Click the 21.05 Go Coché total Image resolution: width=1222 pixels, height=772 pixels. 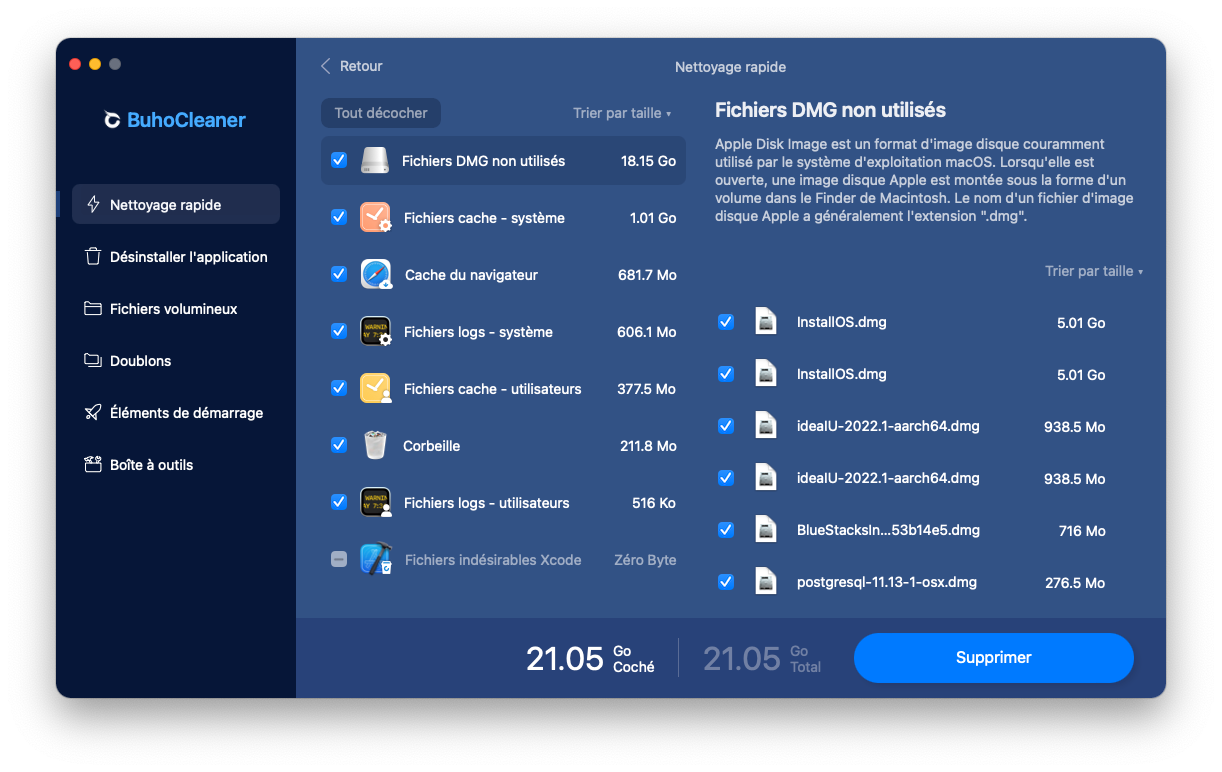590,658
